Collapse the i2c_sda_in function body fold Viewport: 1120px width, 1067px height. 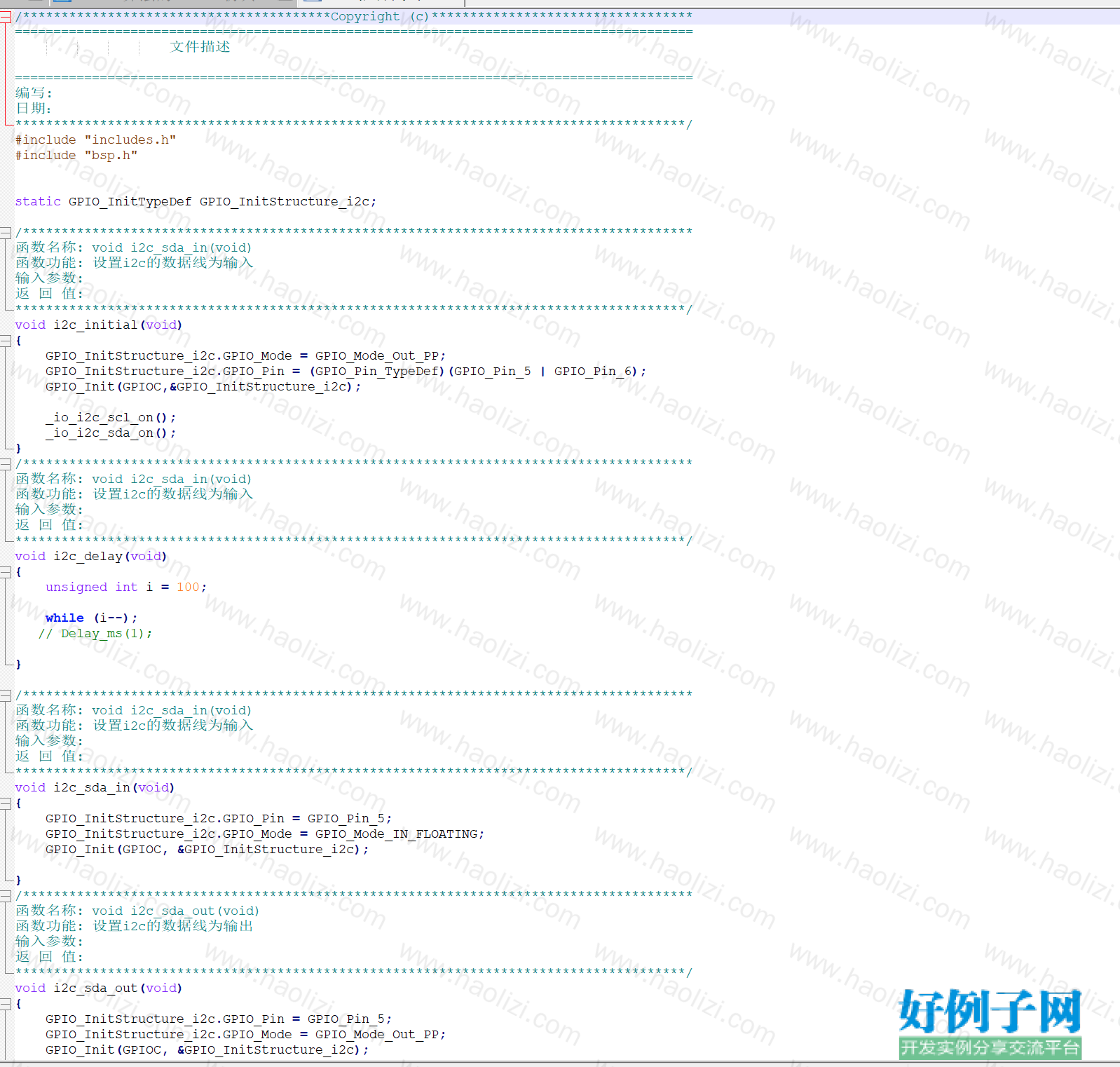point(6,803)
